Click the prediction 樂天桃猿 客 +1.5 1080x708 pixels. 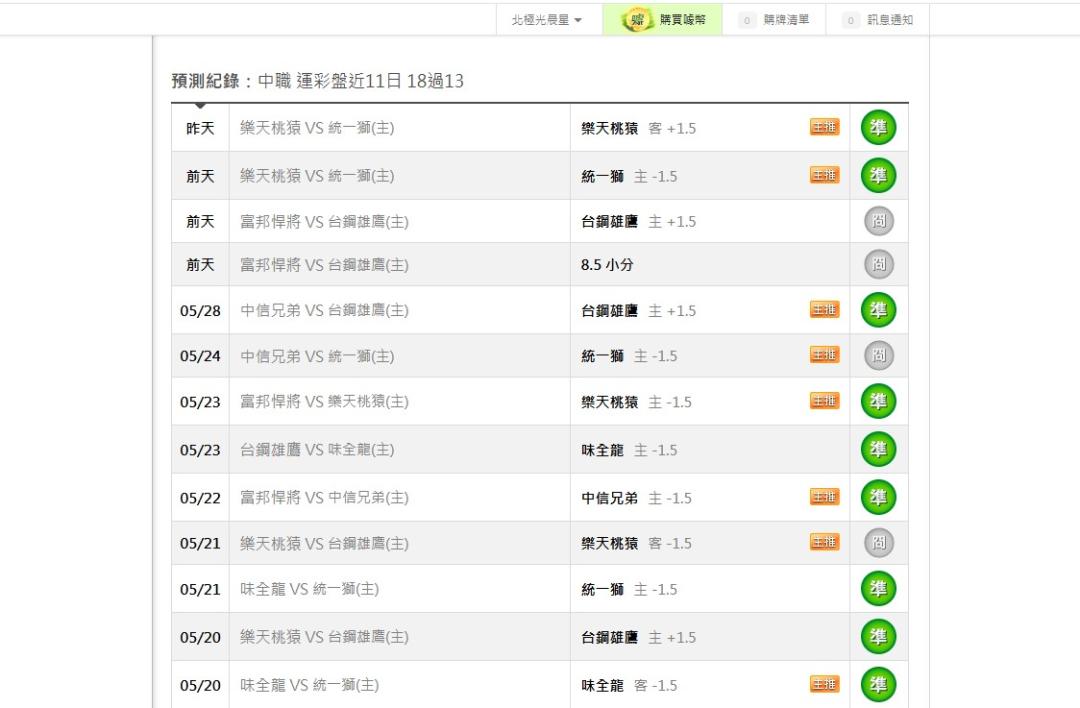pyautogui.click(x=638, y=128)
